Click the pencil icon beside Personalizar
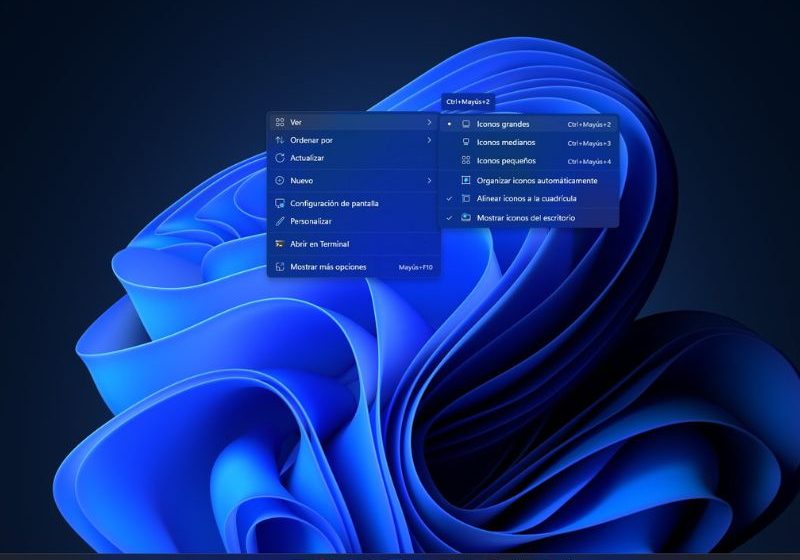Screen dimensions: 800x560 280,221
